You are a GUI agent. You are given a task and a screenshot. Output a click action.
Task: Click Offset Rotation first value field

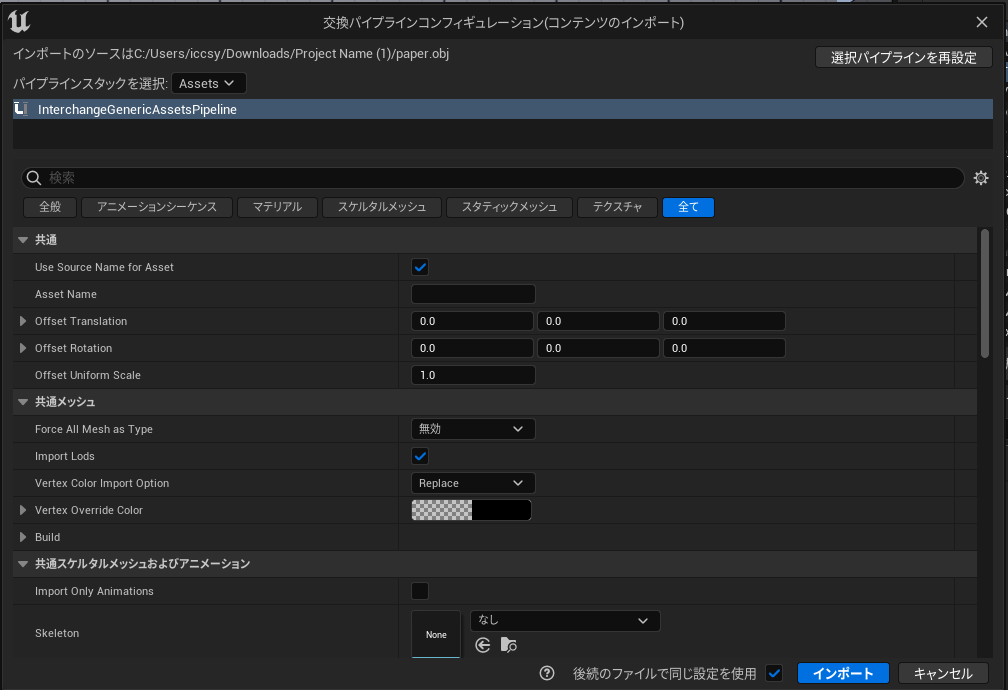472,348
